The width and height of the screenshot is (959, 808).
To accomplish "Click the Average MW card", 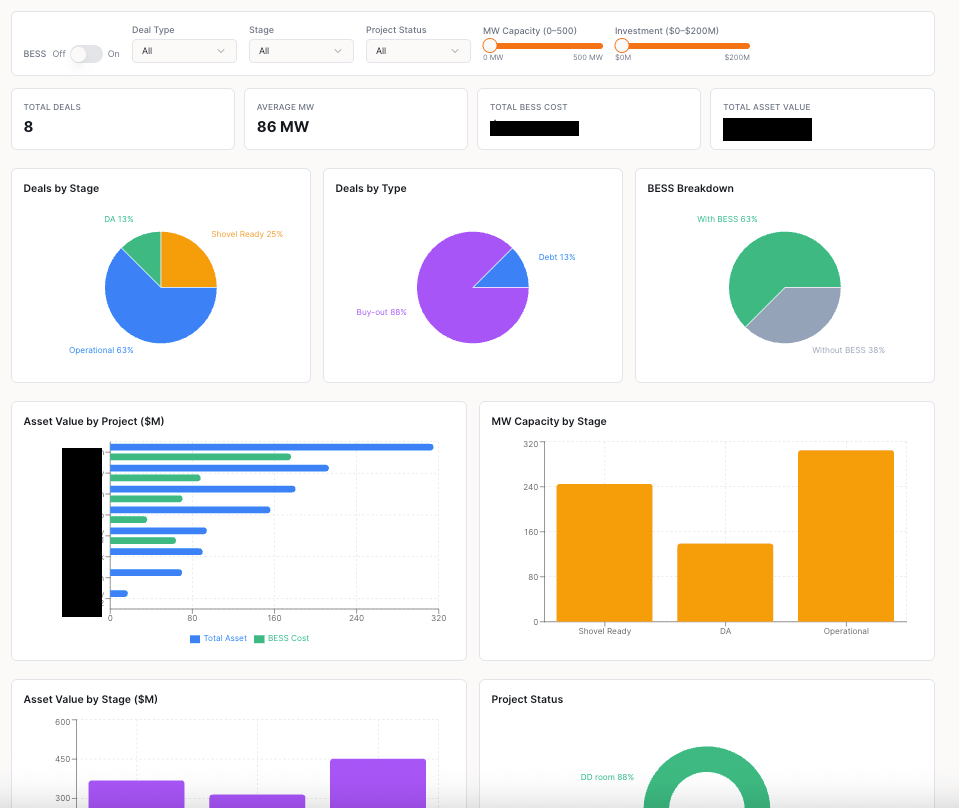I will click(x=356, y=119).
